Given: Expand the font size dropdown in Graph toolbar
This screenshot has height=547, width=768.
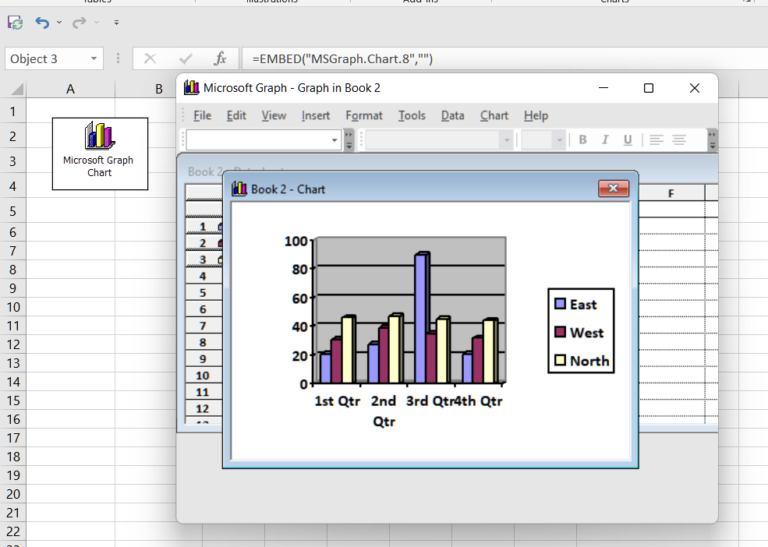Looking at the screenshot, I should coord(559,140).
